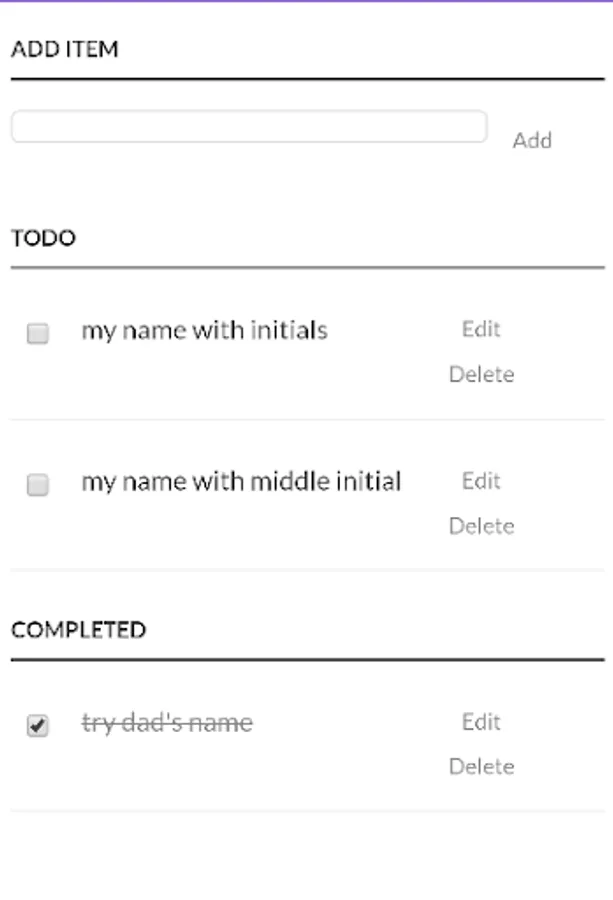The image size is (613, 900).
Task: Delete the "my name with initials" item
Action: pyautogui.click(x=481, y=374)
